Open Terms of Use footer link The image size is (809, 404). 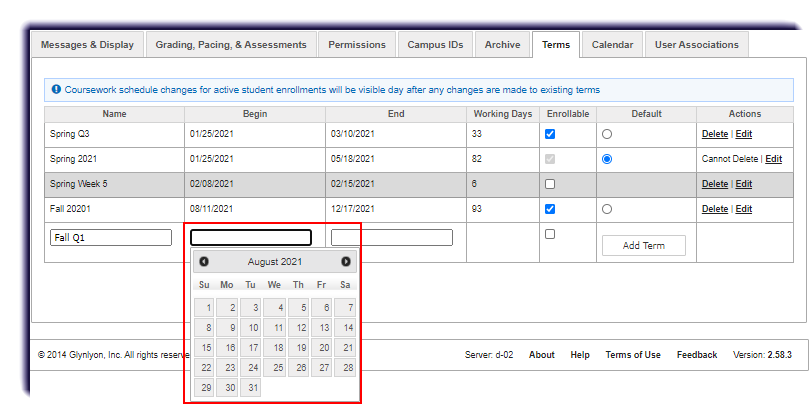(633, 355)
